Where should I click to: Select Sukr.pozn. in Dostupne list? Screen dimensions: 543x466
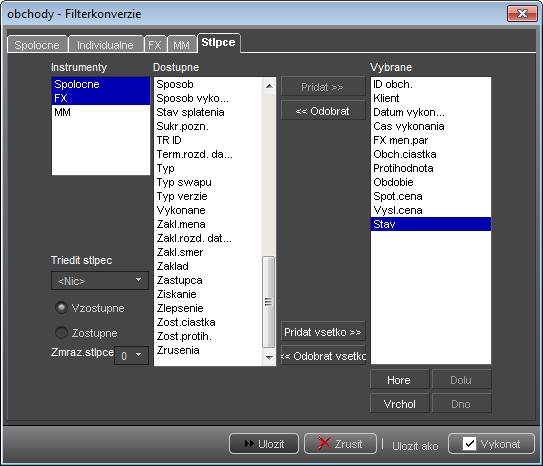click(208, 126)
